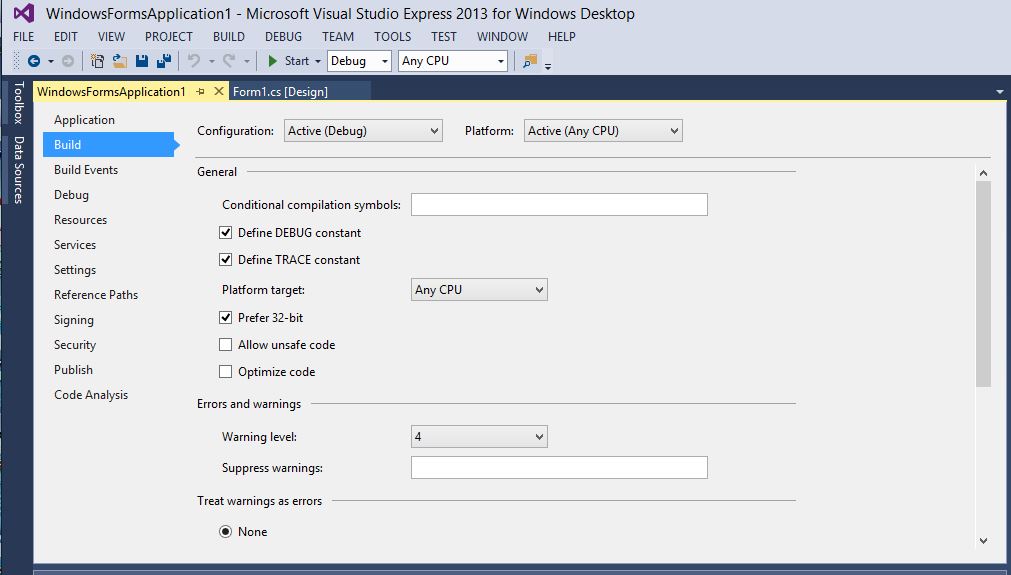This screenshot has width=1011, height=575.
Task: Open the PROJECT menu
Action: tap(169, 37)
